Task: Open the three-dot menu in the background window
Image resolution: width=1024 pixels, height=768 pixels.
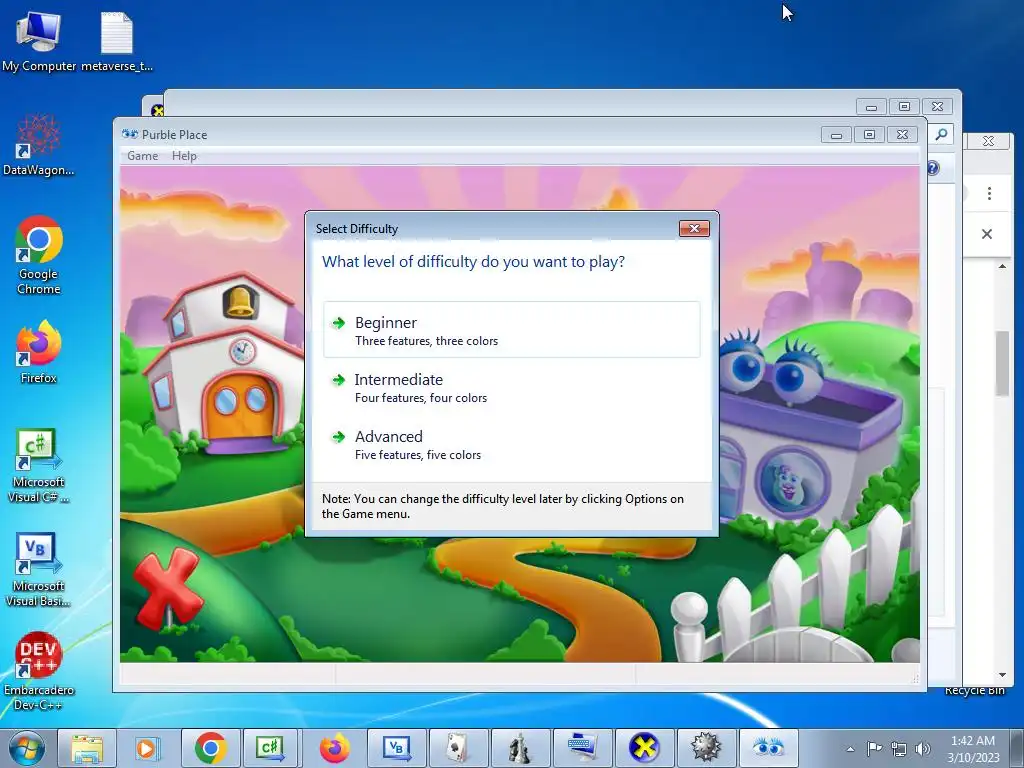Action: [989, 193]
